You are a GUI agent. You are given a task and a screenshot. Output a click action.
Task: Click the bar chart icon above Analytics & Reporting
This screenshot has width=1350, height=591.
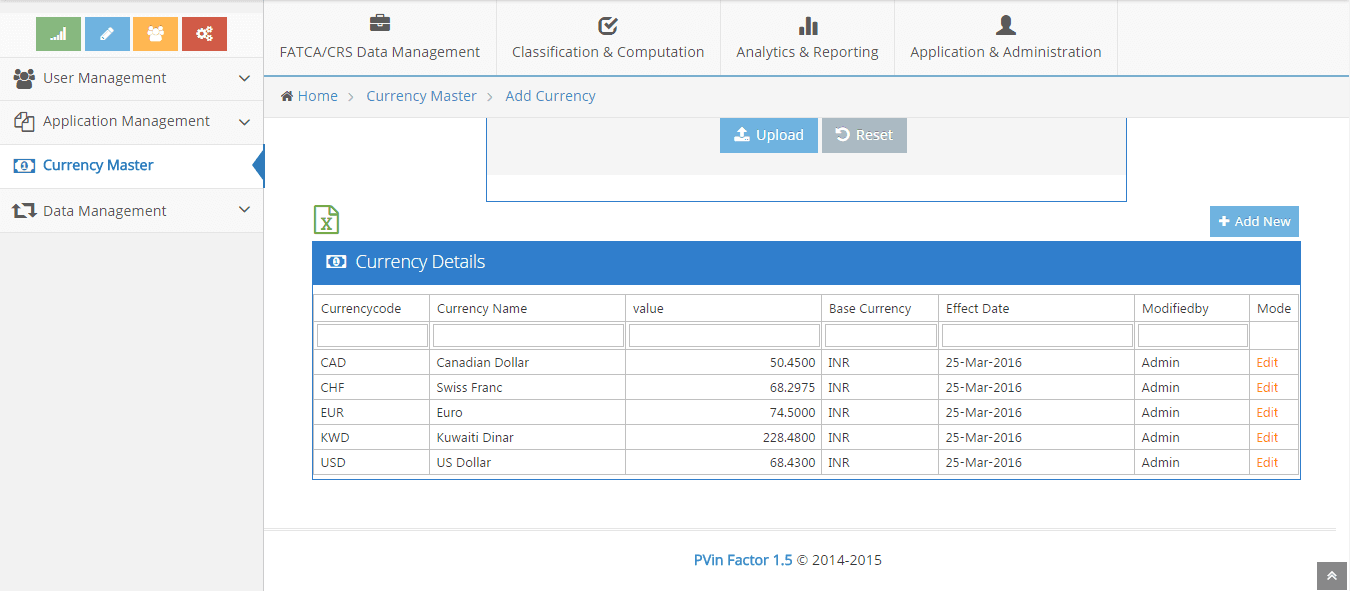(807, 25)
